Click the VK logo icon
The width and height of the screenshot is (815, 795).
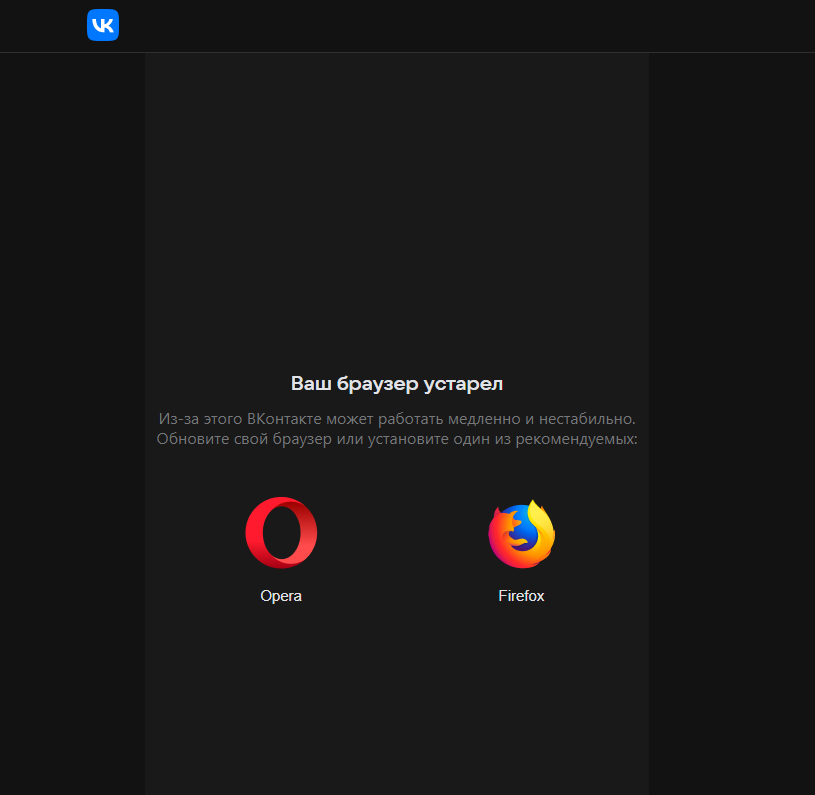pyautogui.click(x=103, y=25)
